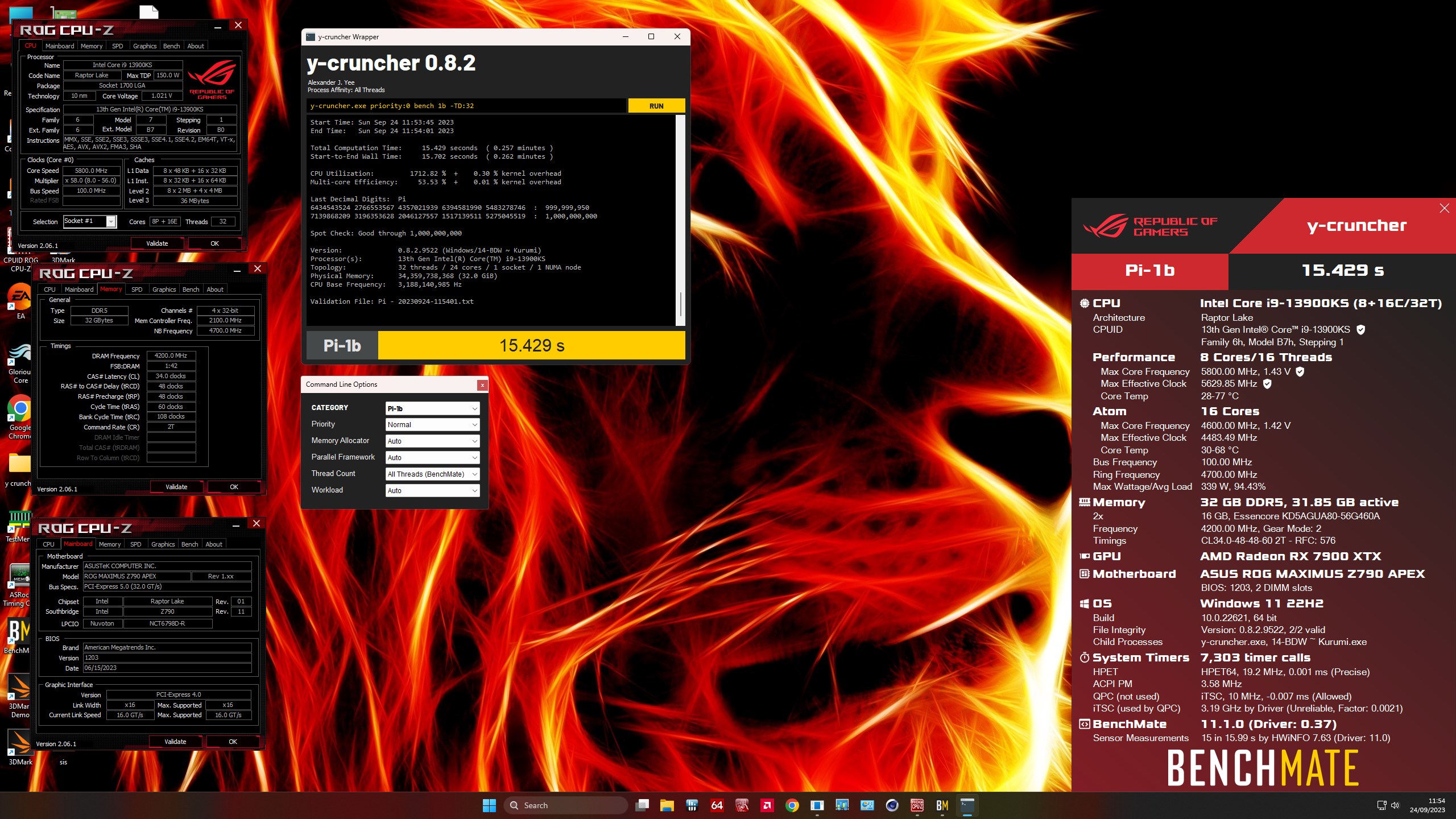
Task: Click the yellow 15.429 s result bar
Action: 531,345
